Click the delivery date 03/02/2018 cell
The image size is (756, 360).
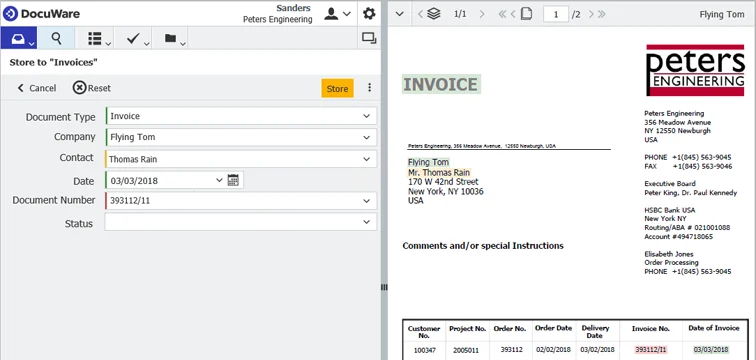click(x=597, y=349)
